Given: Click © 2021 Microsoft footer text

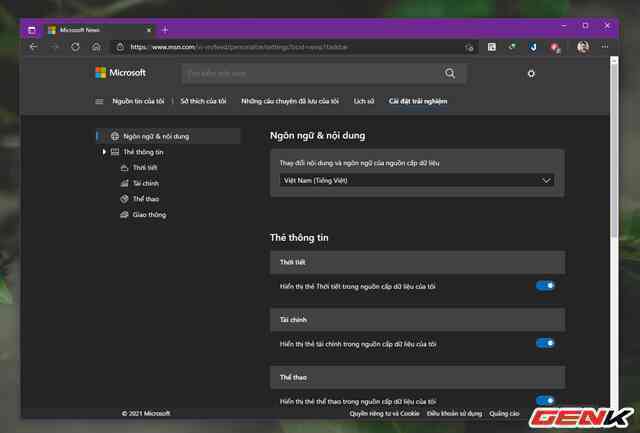Looking at the screenshot, I should pyautogui.click(x=146, y=413).
